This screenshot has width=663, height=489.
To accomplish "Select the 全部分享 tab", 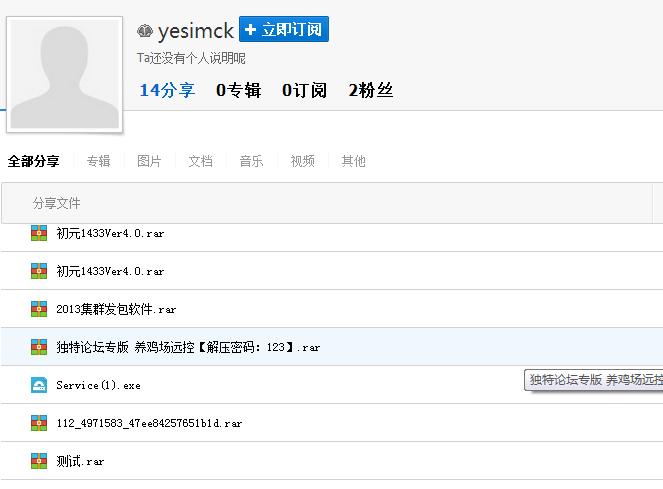I will 33,161.
